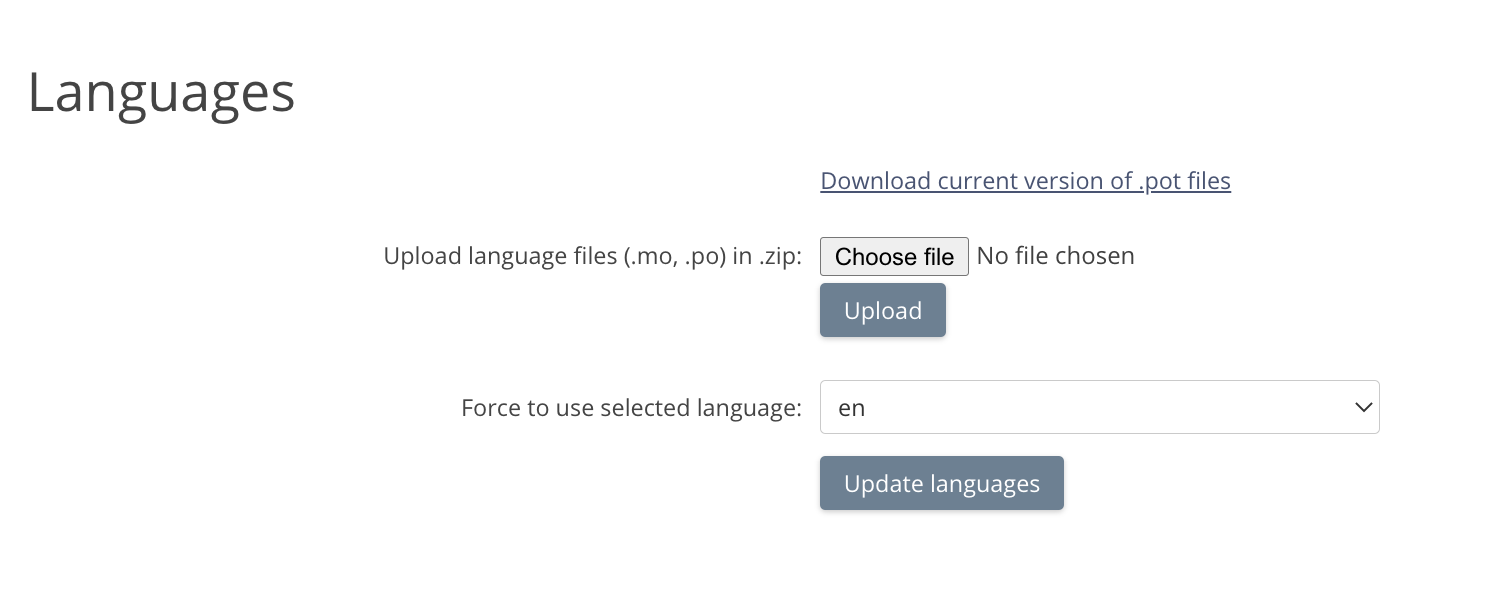Viewport: 1494px width, 596px height.
Task: Click the Languages page heading
Action: [x=161, y=93]
